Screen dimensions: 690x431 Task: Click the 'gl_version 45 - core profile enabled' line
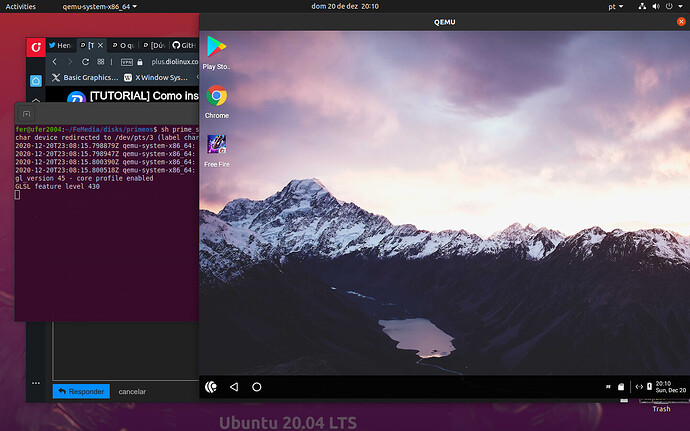coord(84,178)
